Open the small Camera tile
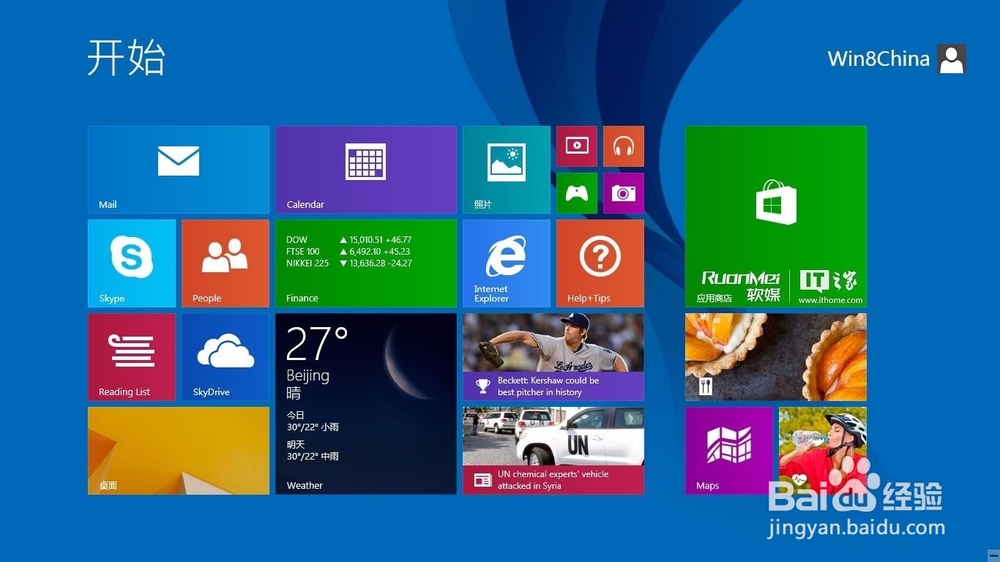This screenshot has width=1000, height=562. click(x=624, y=193)
